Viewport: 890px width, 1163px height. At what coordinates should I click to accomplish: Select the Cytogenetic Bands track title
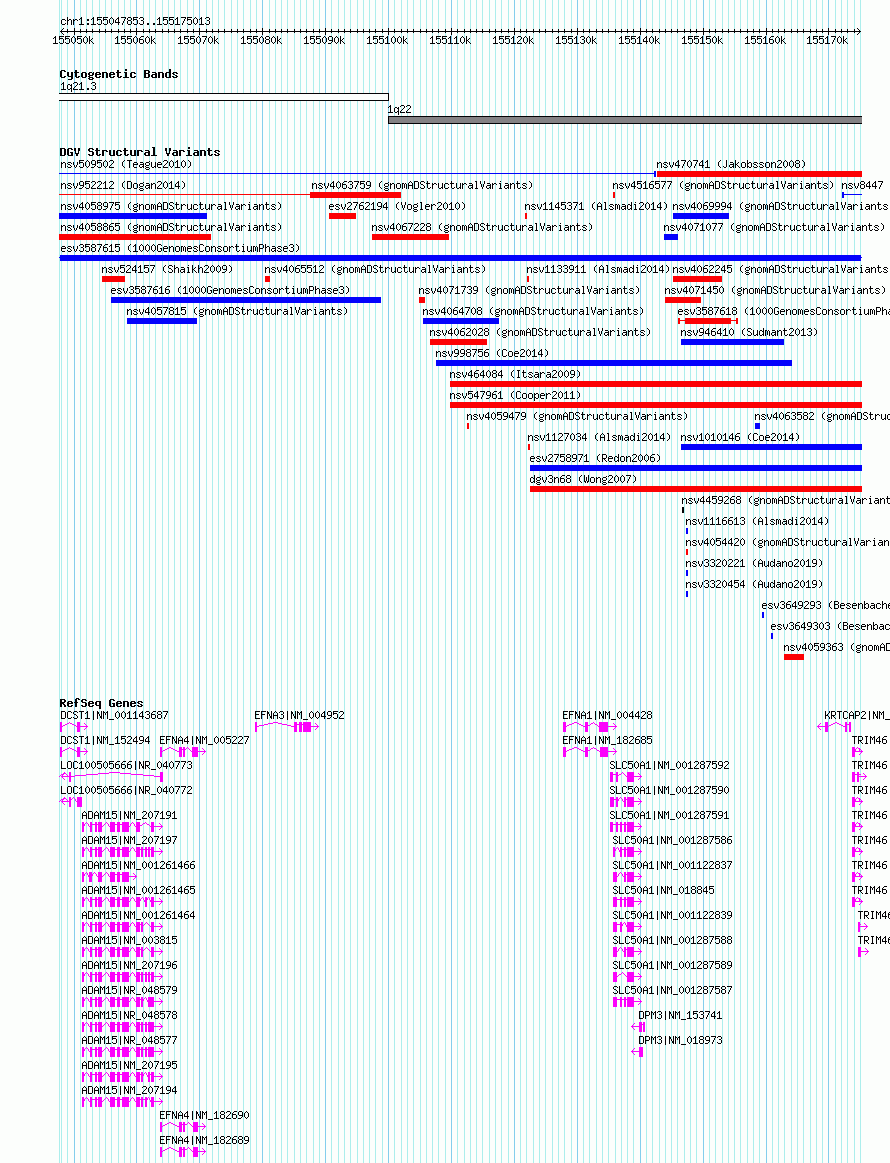[119, 74]
